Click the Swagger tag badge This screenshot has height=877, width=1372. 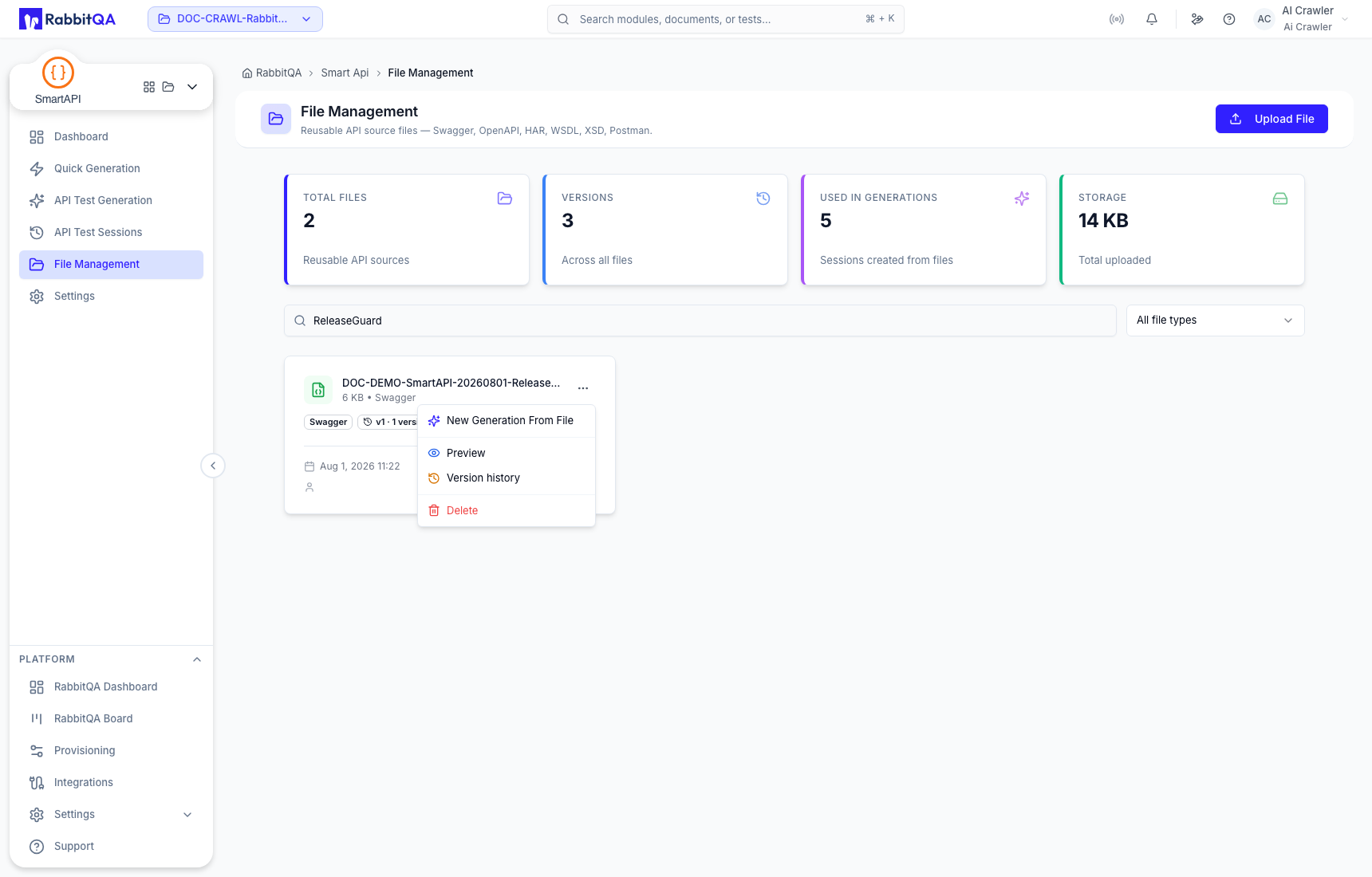pos(328,422)
